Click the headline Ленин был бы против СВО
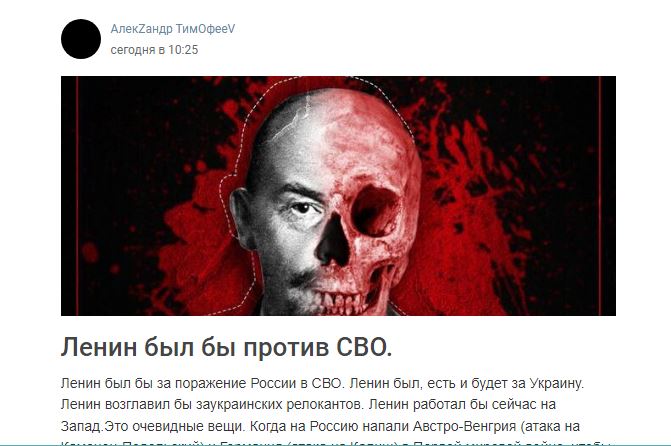Image resolution: width=671 pixels, height=446 pixels. tap(226, 347)
